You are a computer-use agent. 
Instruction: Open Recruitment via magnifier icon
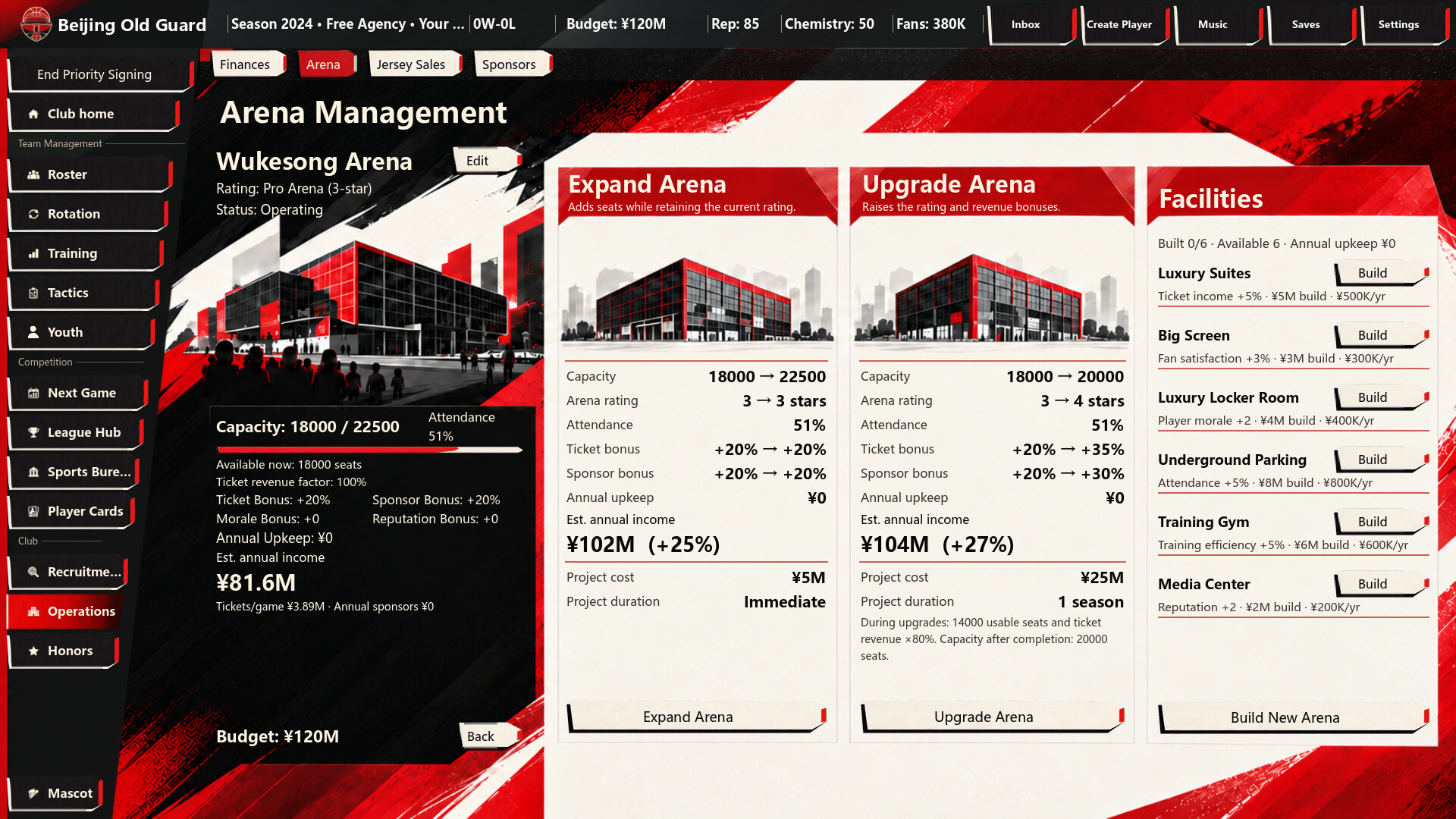(x=33, y=572)
